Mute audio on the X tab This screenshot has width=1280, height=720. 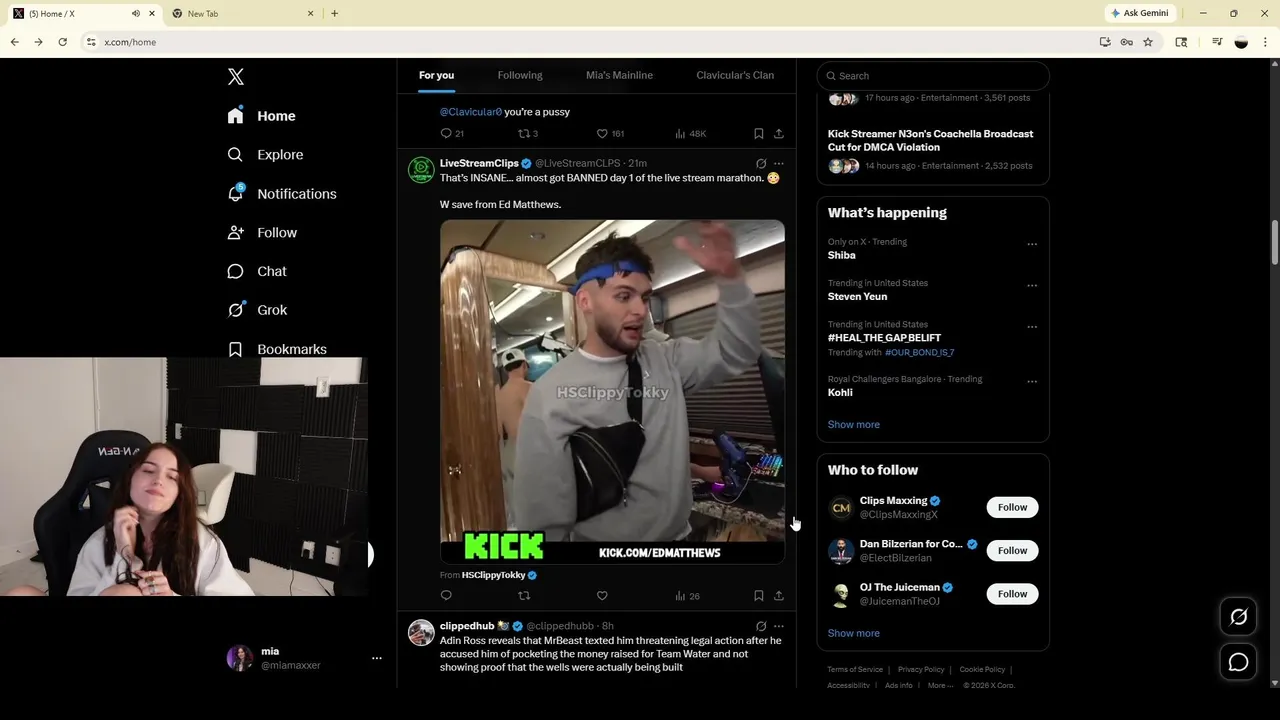[x=136, y=13]
